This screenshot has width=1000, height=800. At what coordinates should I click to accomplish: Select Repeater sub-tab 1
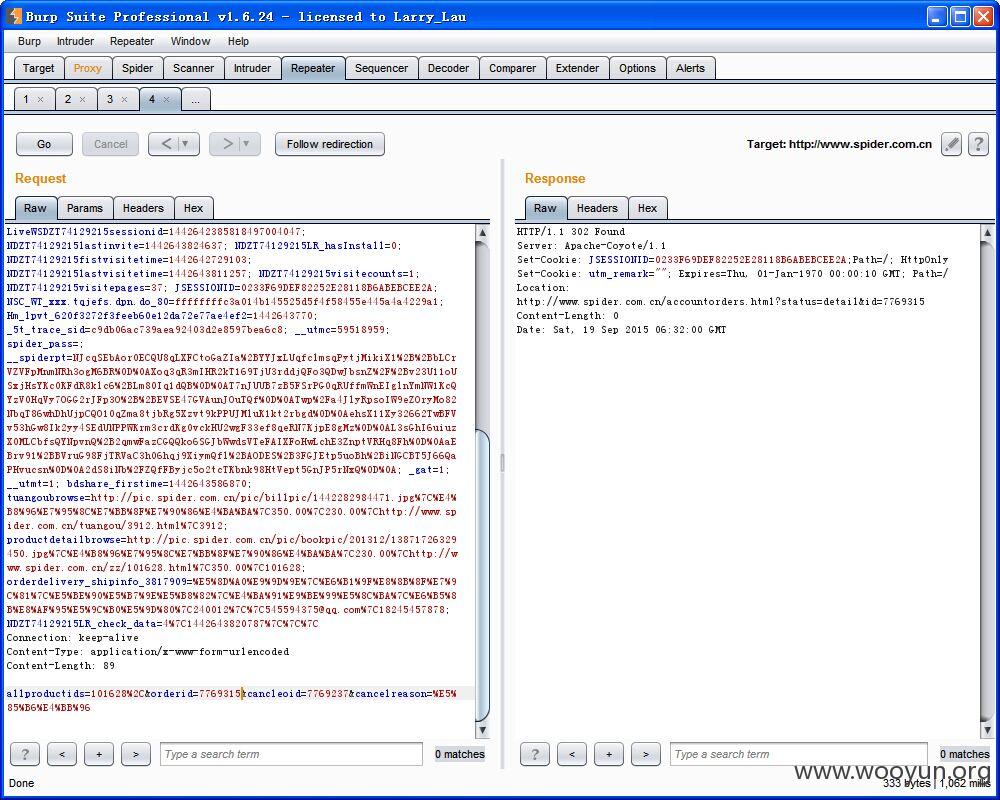[26, 100]
